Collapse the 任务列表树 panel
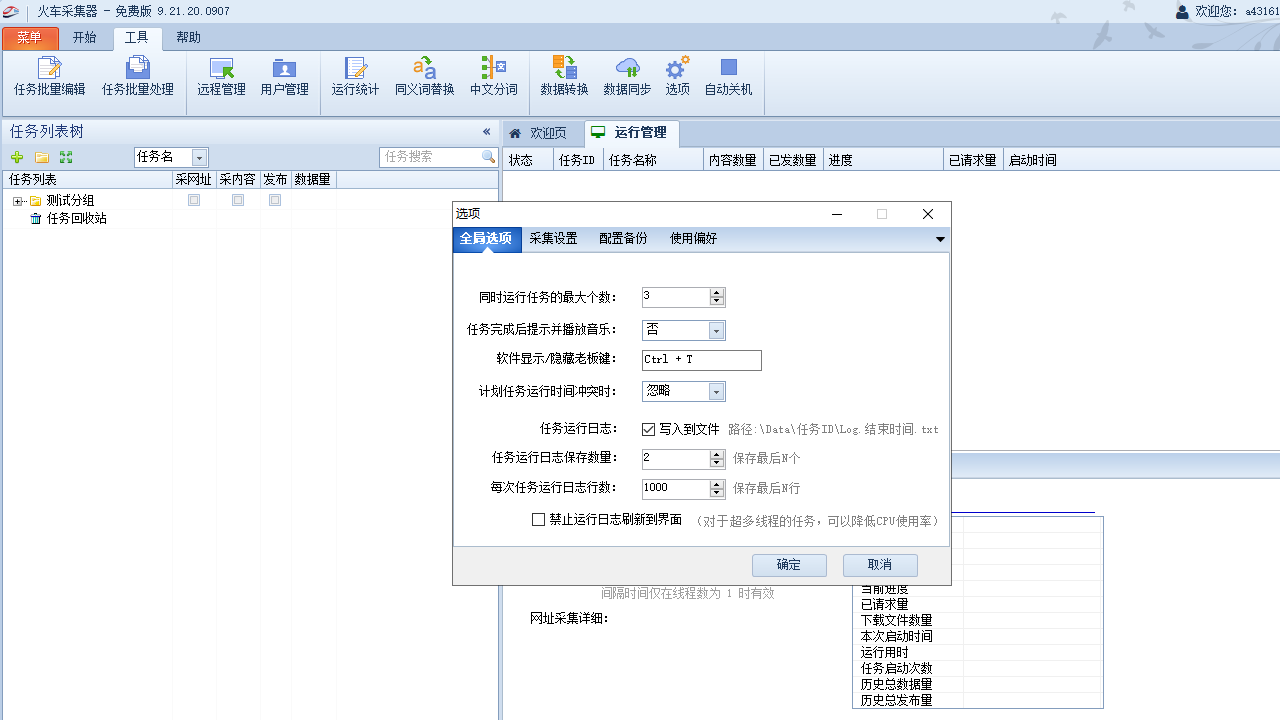Screen dimensions: 1280x720 point(487,132)
